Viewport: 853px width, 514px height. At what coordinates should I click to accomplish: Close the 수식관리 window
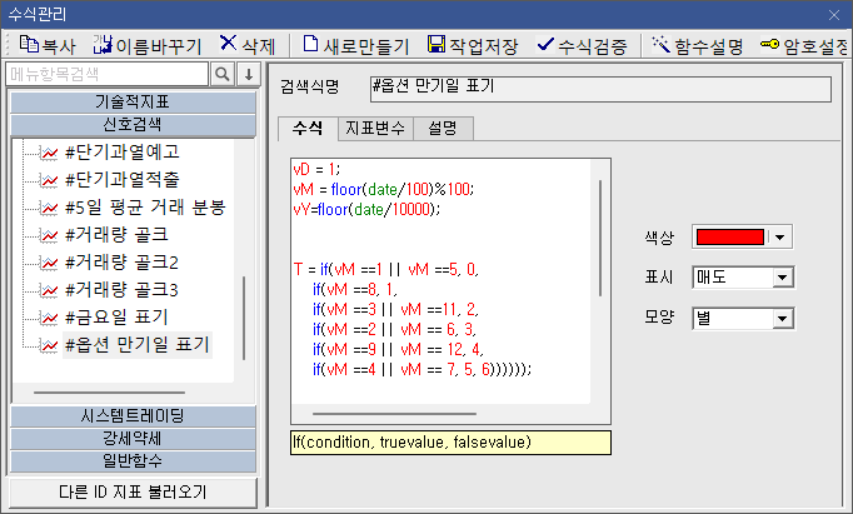tap(835, 15)
